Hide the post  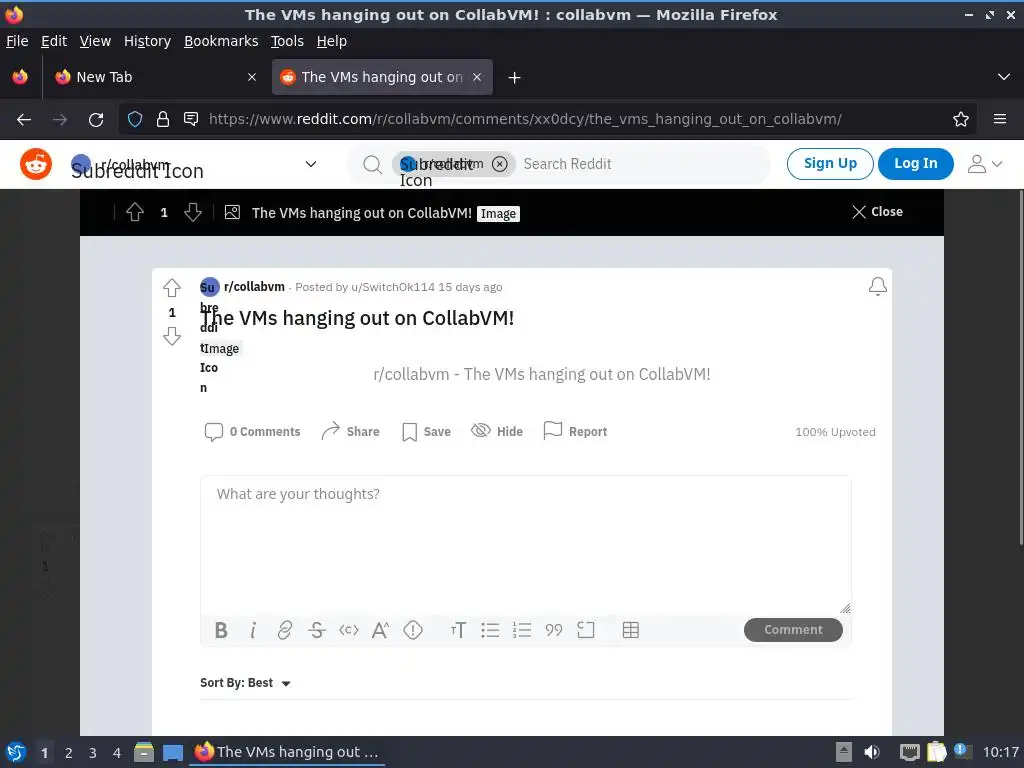[x=497, y=431]
